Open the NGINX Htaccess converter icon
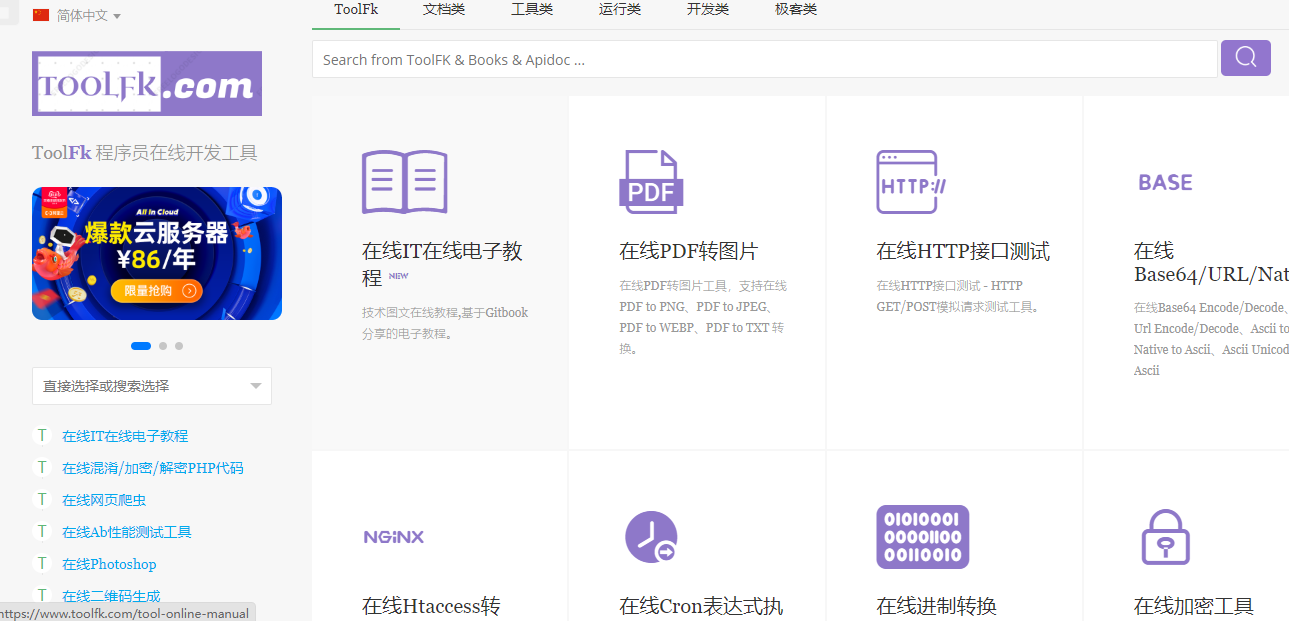 (x=394, y=537)
